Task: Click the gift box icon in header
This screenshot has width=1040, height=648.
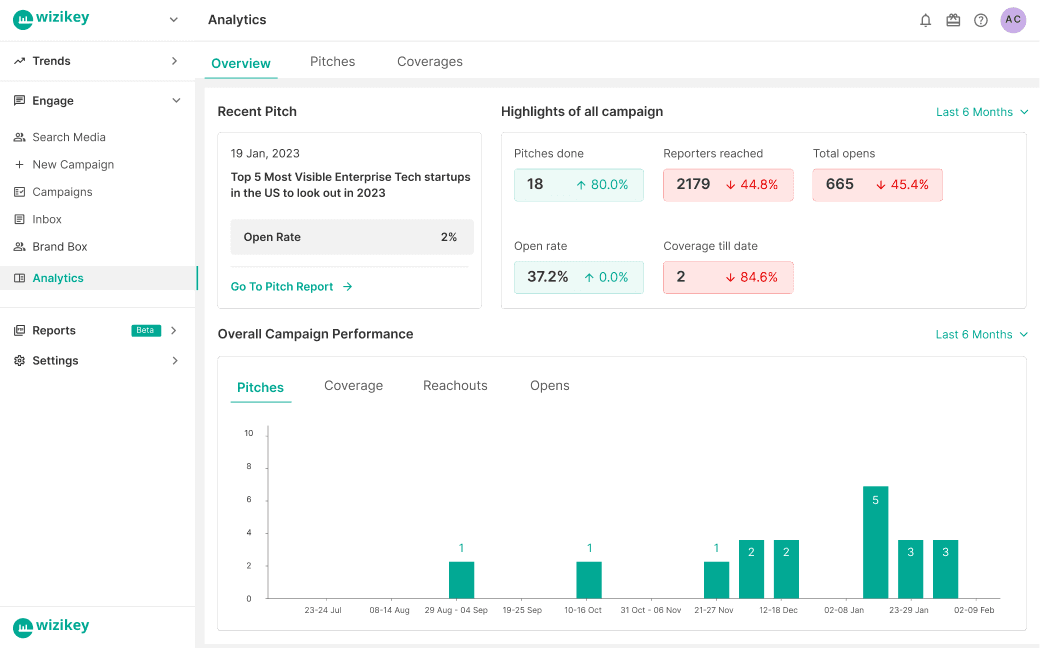Action: click(953, 20)
